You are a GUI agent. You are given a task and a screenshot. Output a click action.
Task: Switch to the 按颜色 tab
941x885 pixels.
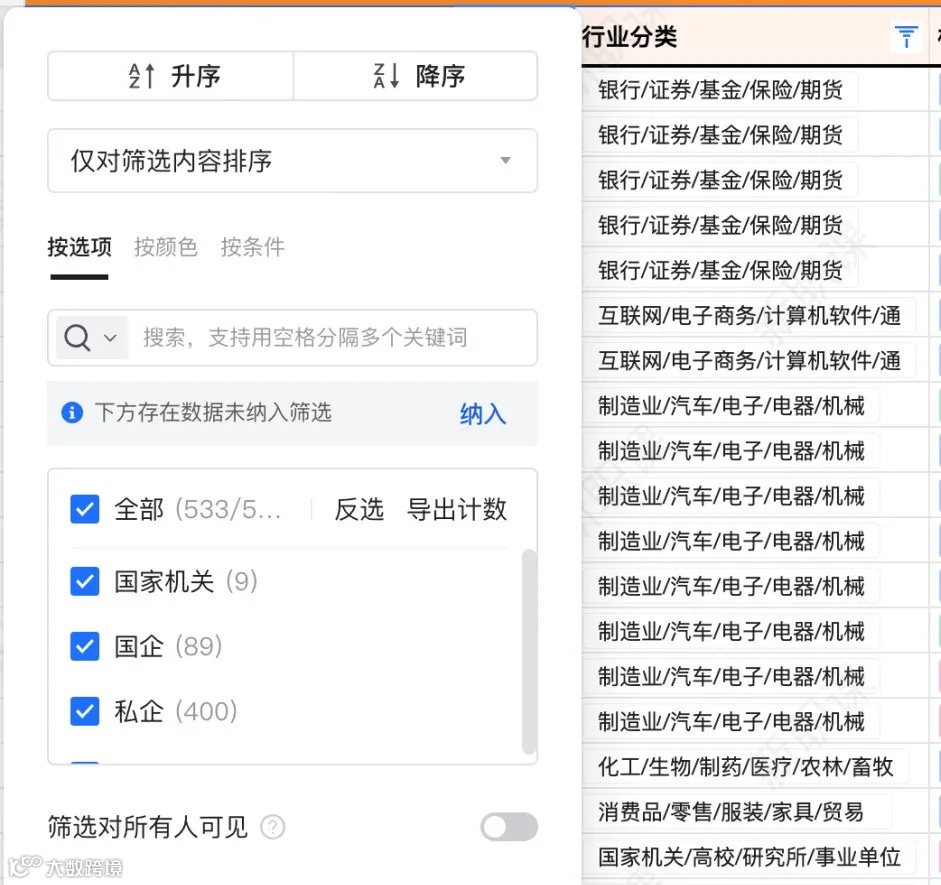point(165,247)
